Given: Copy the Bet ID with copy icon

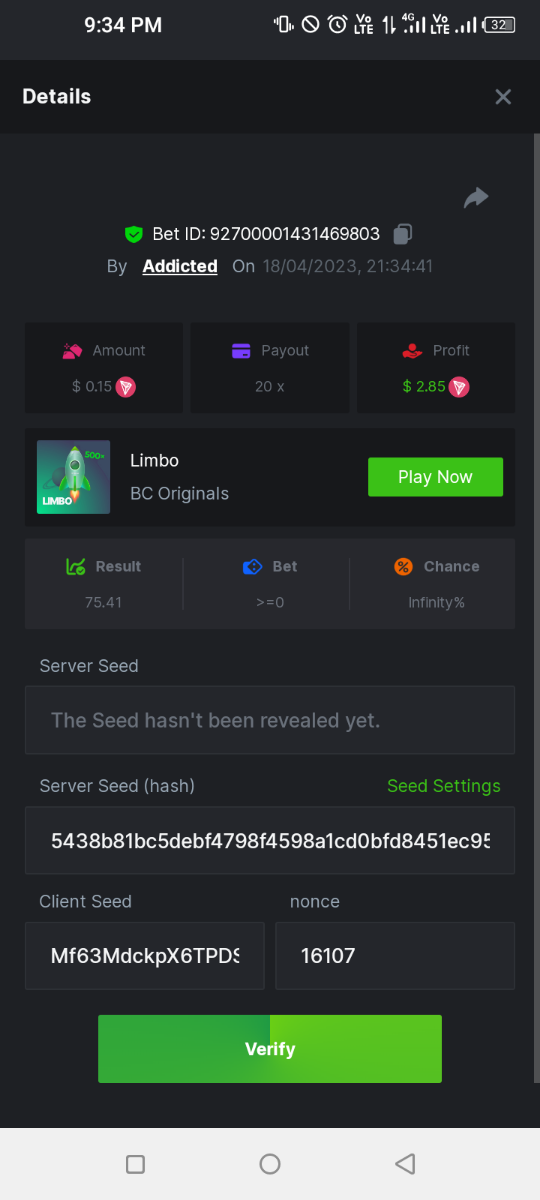Looking at the screenshot, I should [403, 234].
